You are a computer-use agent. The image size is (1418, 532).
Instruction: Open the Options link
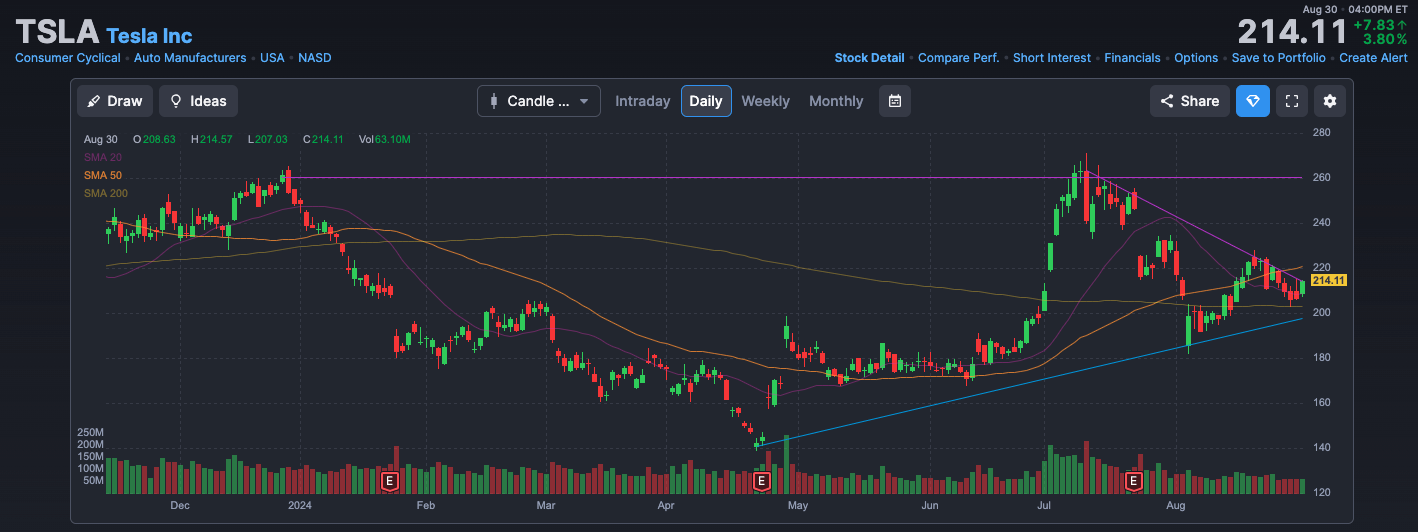click(x=1196, y=58)
